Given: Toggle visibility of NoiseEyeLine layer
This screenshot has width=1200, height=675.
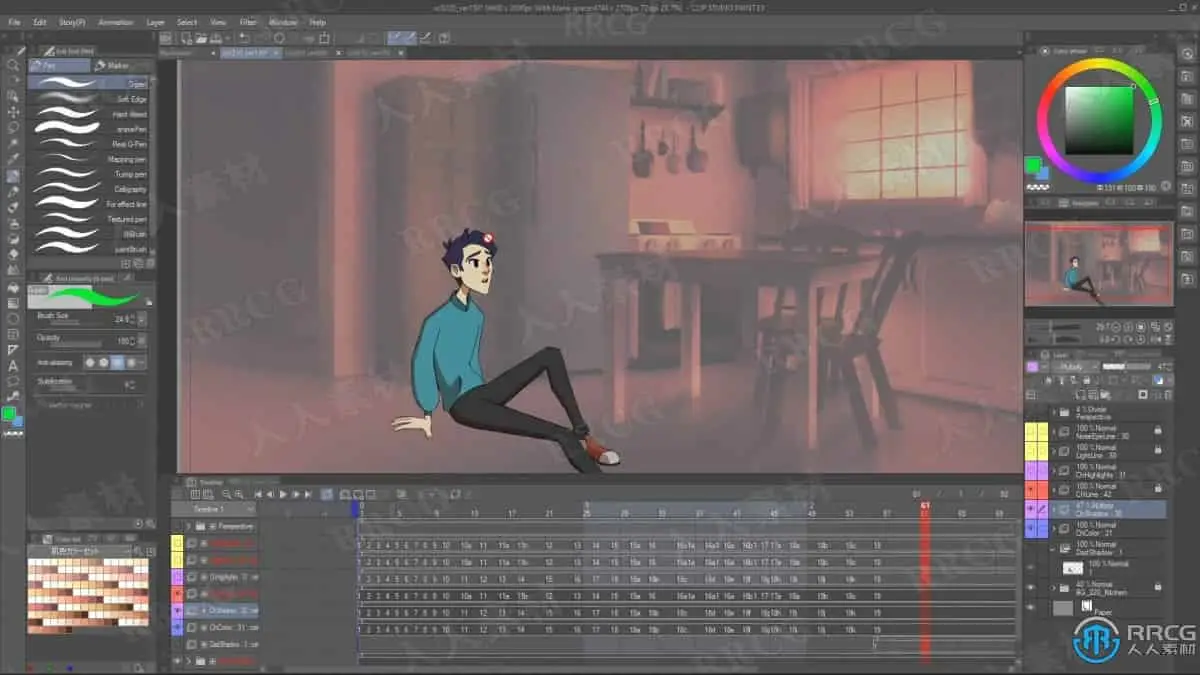Looking at the screenshot, I should (1031, 431).
